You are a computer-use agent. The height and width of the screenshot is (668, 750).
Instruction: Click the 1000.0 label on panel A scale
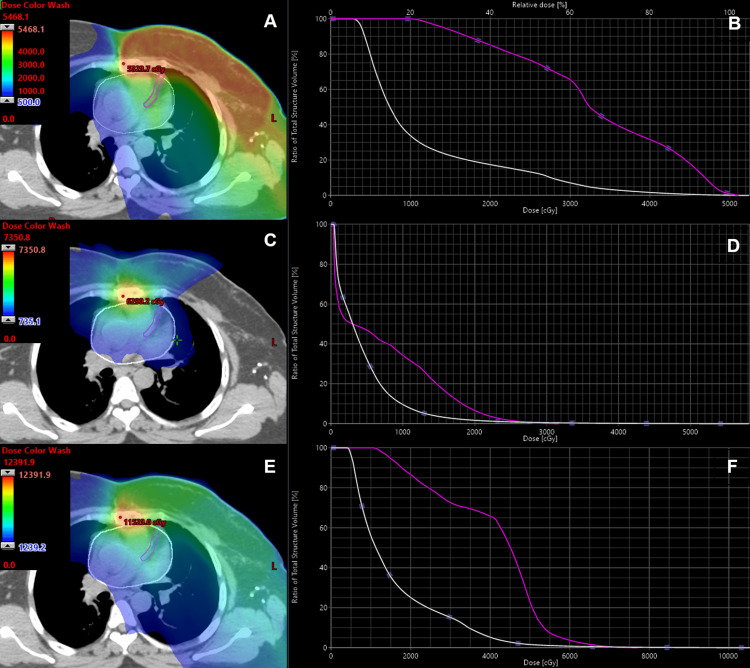[31, 91]
